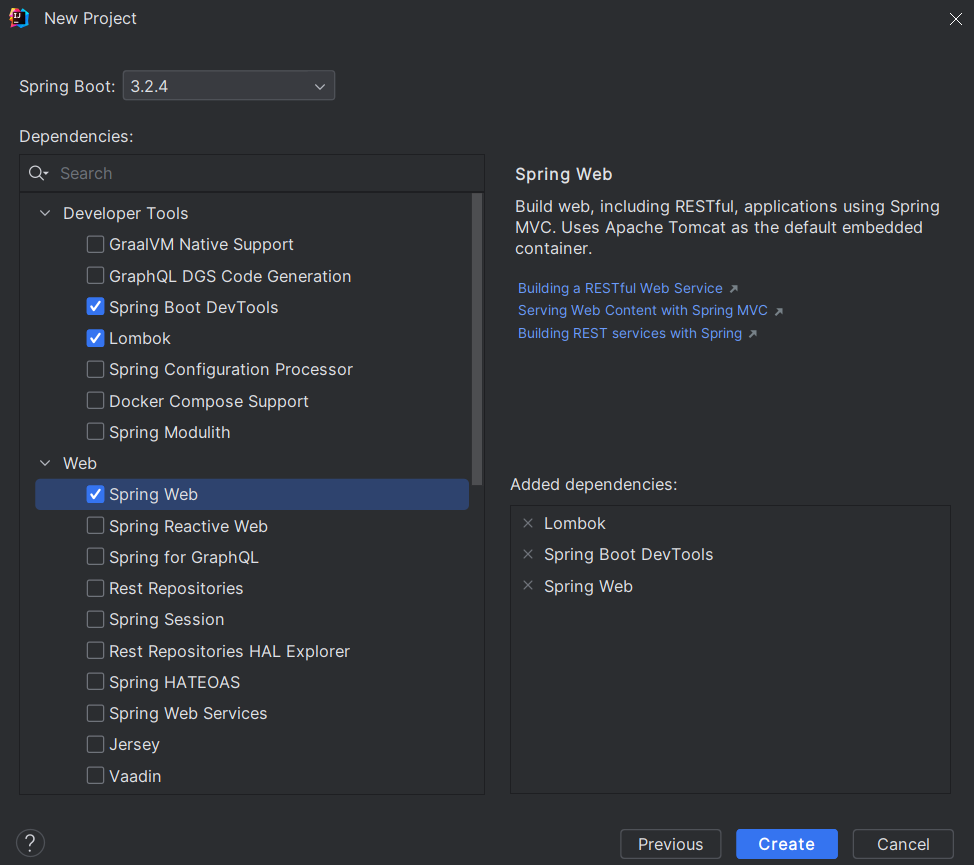Enable GraalVM Native Support checkbox

[x=95, y=244]
